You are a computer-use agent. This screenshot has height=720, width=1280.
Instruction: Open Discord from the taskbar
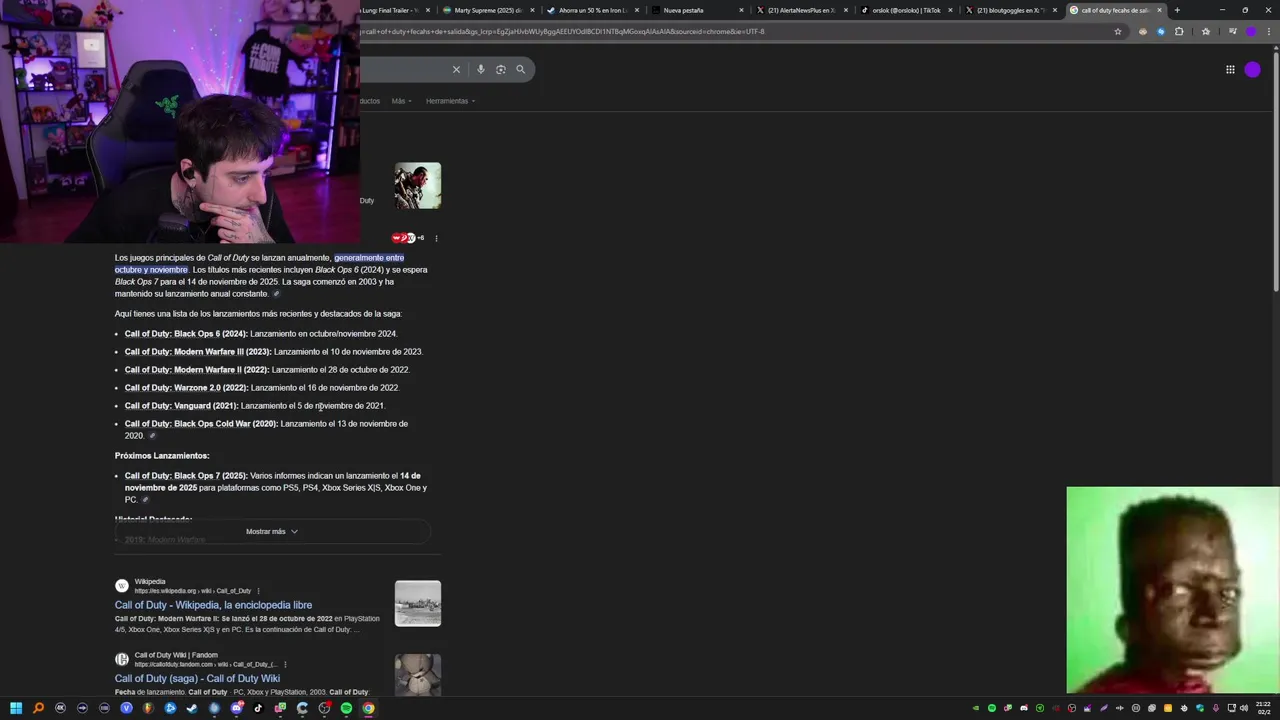[x=236, y=708]
